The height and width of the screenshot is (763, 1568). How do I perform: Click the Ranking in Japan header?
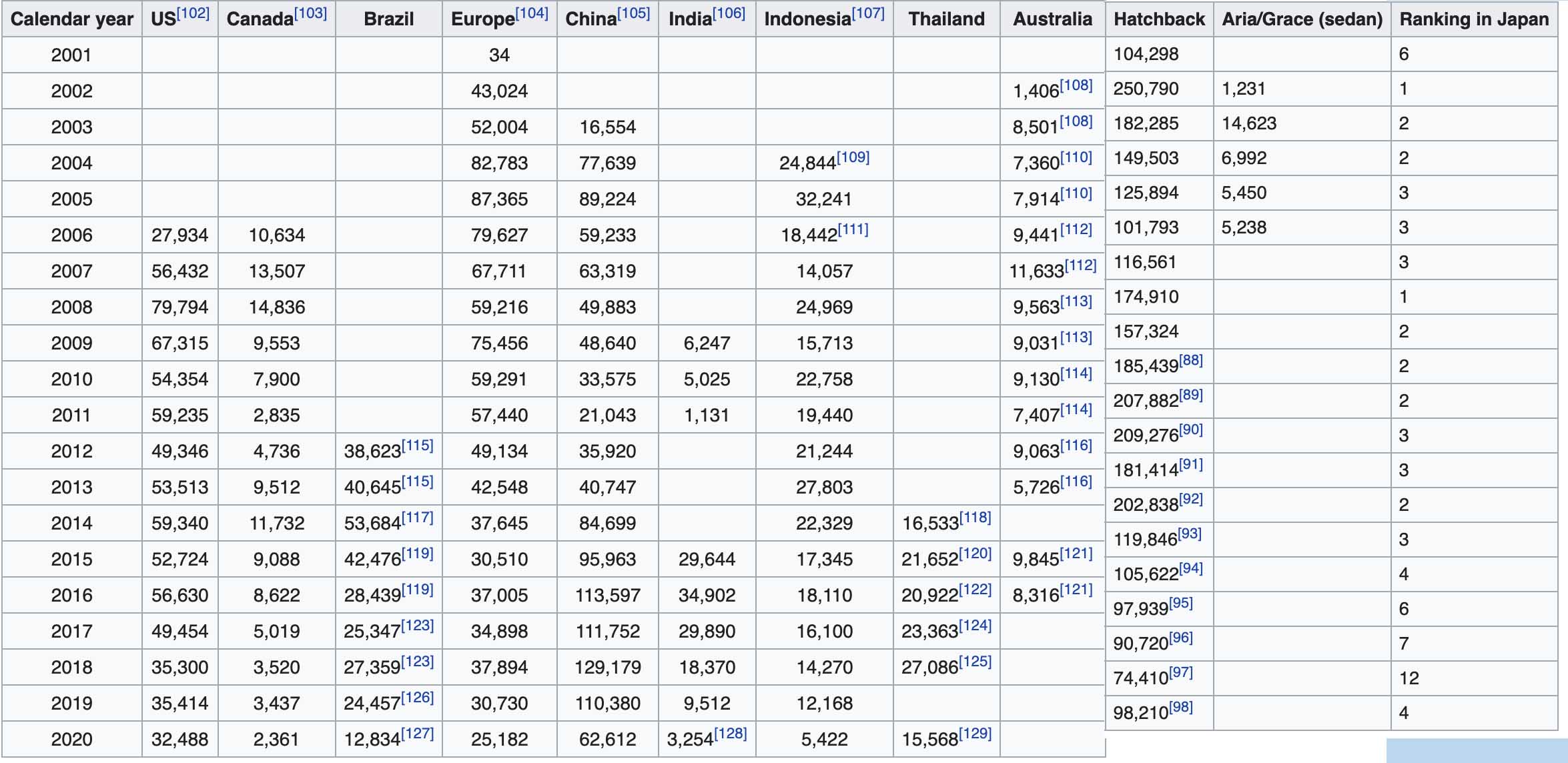click(1474, 19)
